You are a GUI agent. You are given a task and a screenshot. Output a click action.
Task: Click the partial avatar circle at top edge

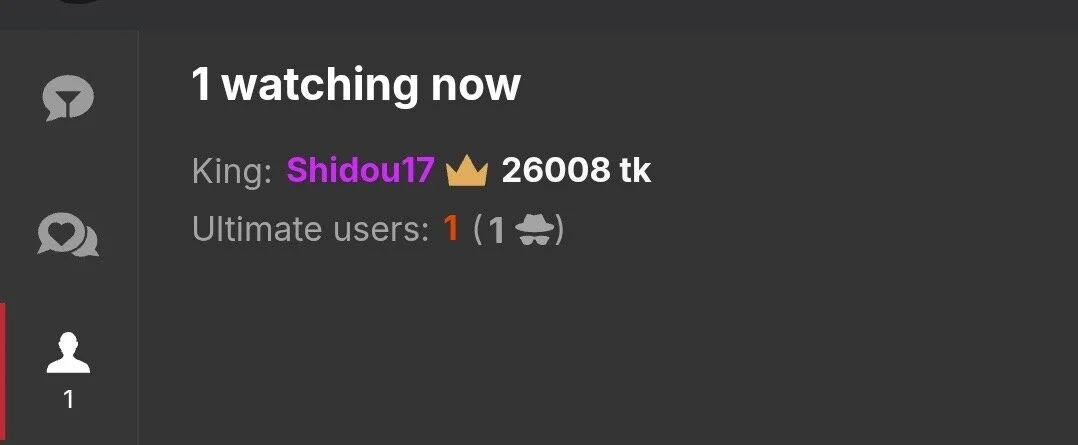tap(78, 2)
